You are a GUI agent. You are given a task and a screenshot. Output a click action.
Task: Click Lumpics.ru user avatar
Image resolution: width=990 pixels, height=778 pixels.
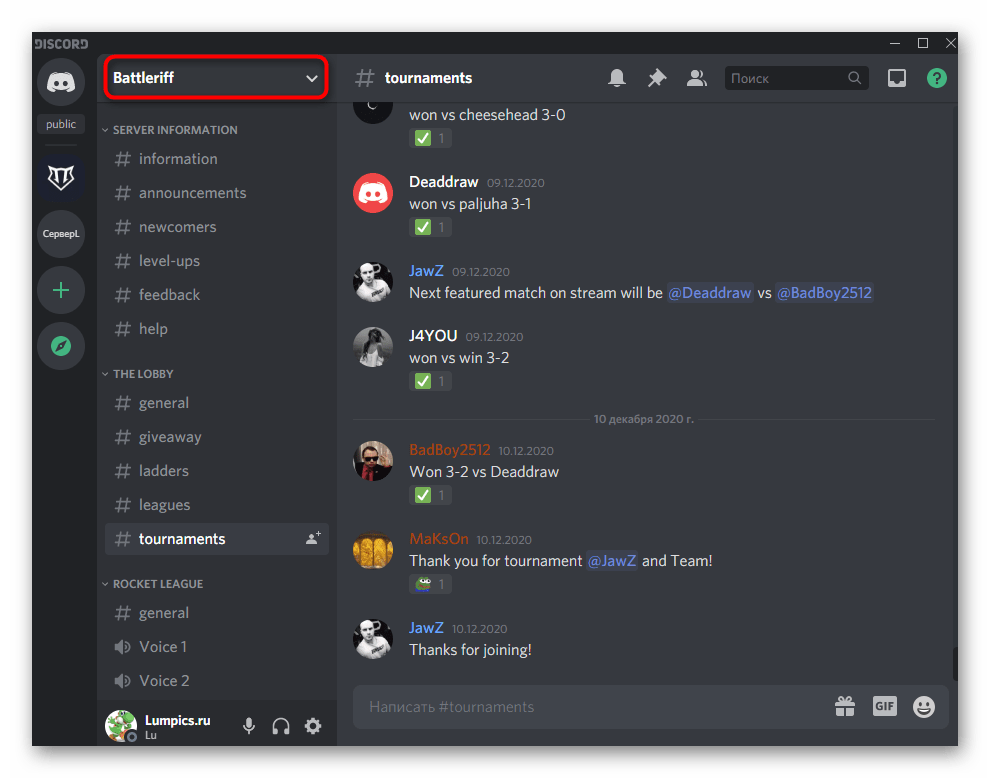pyautogui.click(x=121, y=726)
